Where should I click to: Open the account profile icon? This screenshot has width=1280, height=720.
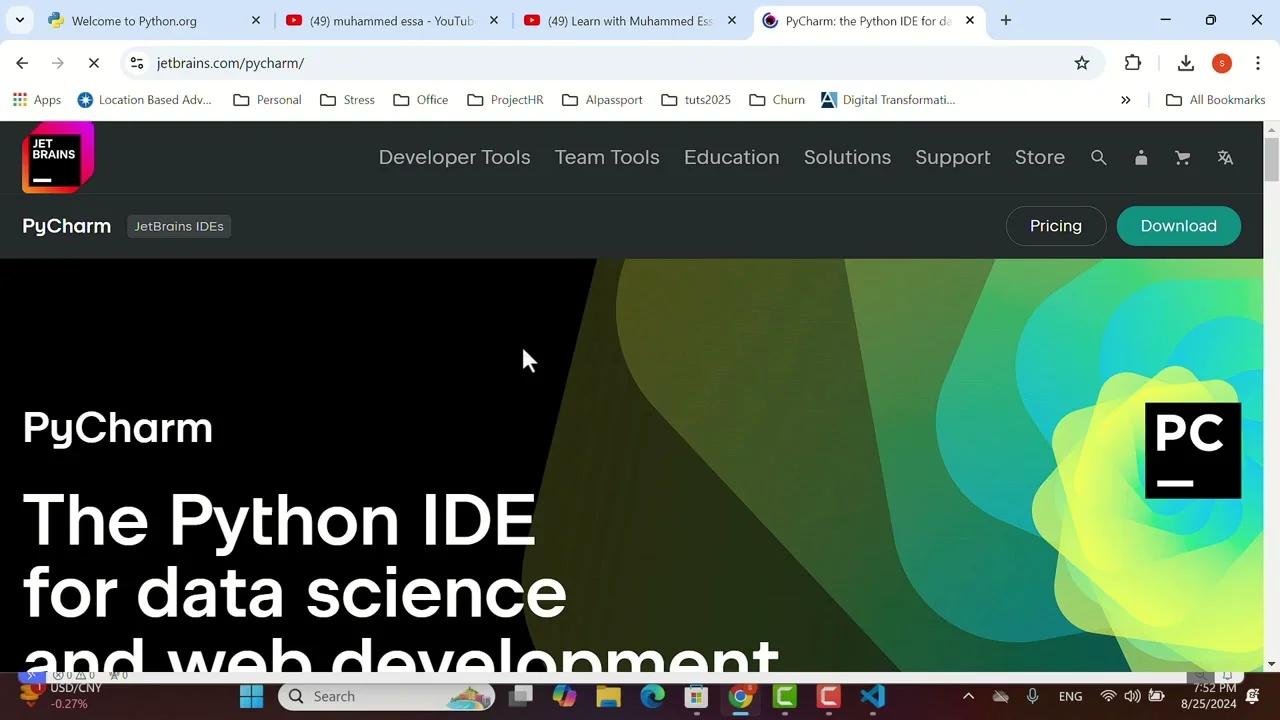coord(1140,157)
